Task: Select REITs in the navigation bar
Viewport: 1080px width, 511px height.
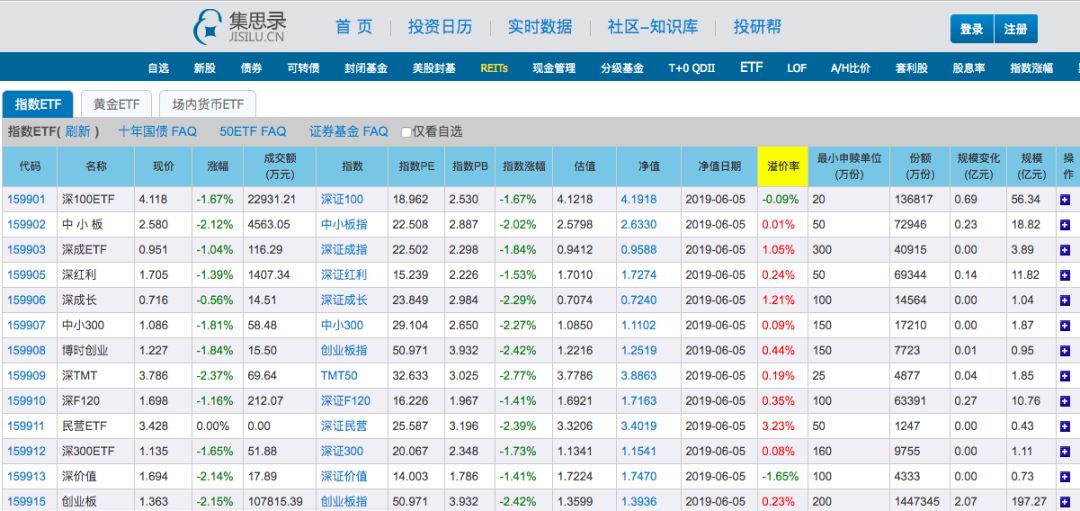Action: pyautogui.click(x=494, y=68)
